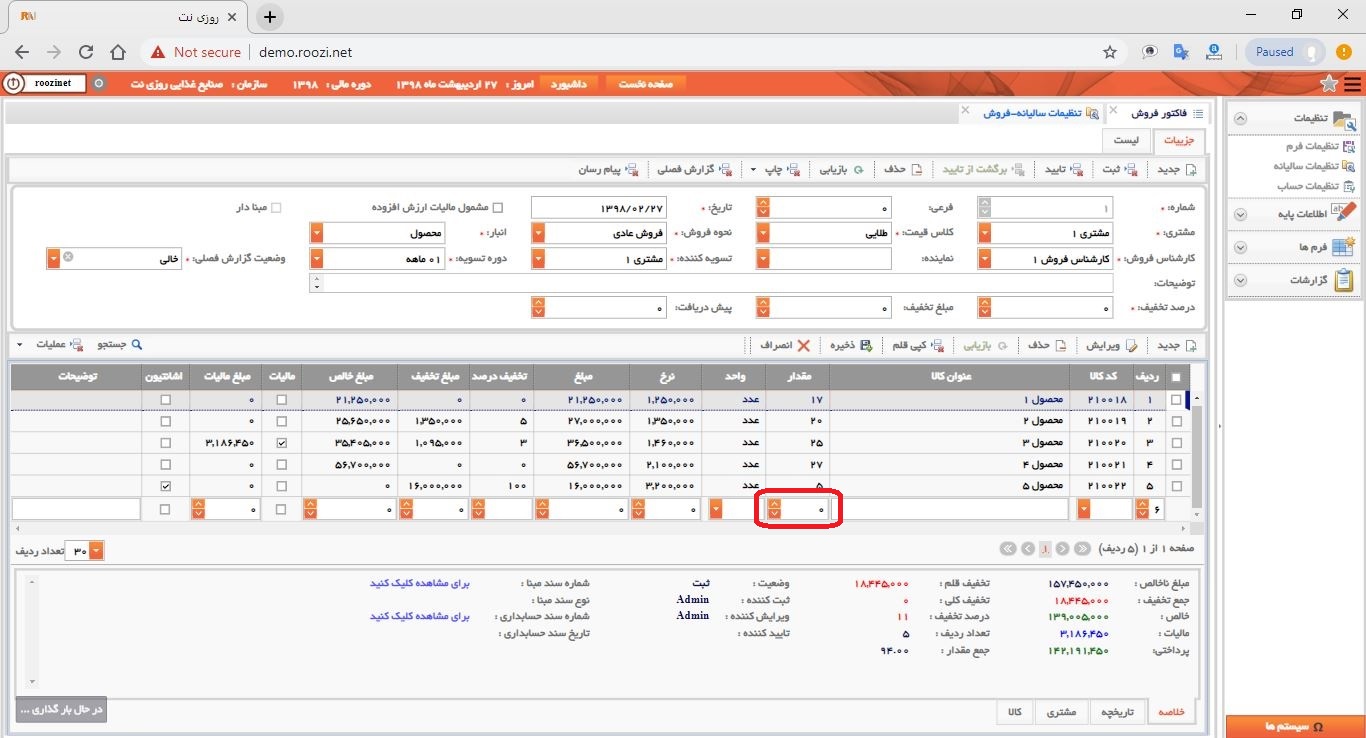Click the favorites star icon above sidebar

point(1328,84)
